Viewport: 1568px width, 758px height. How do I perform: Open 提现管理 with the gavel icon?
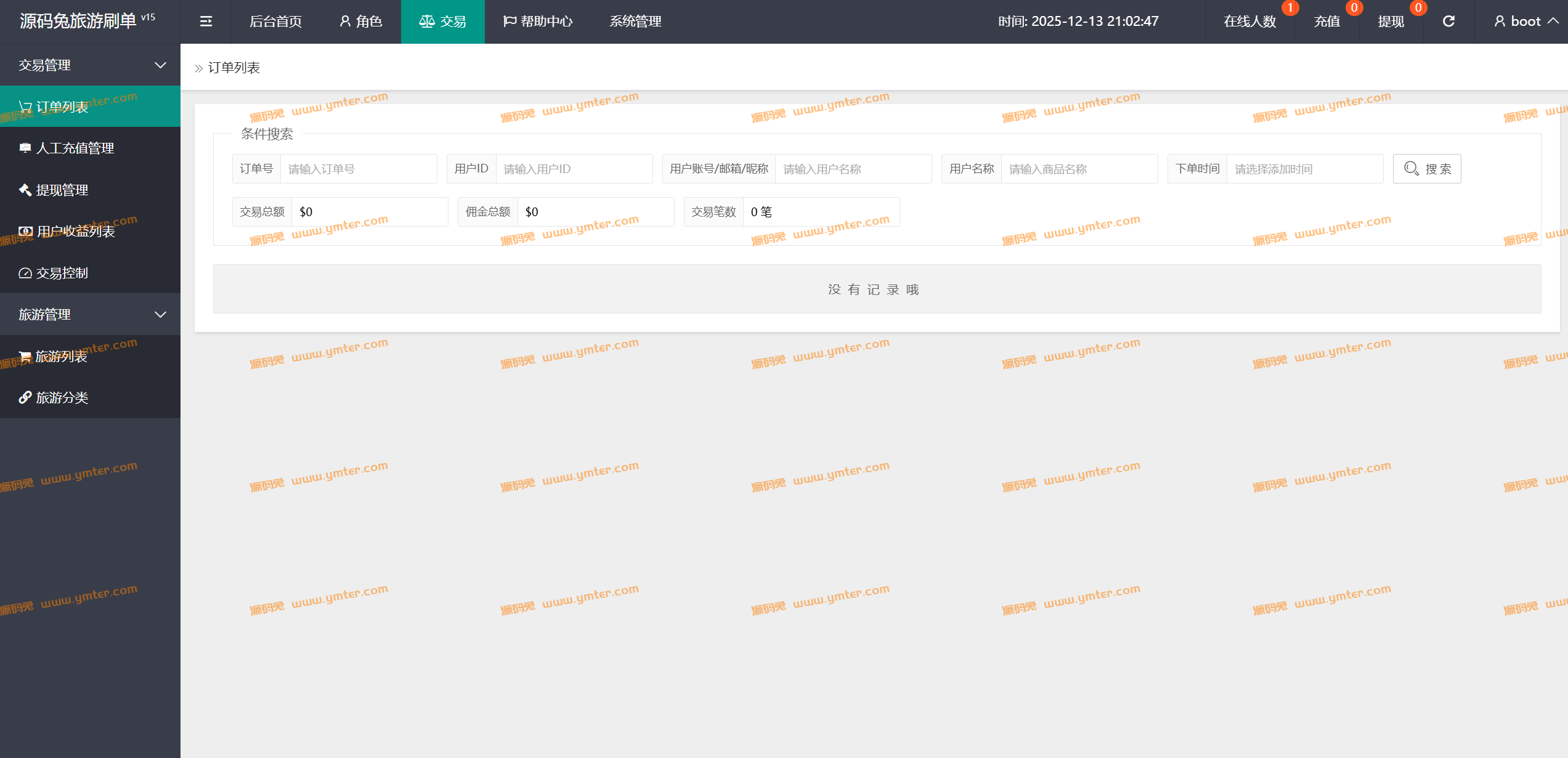click(x=62, y=190)
